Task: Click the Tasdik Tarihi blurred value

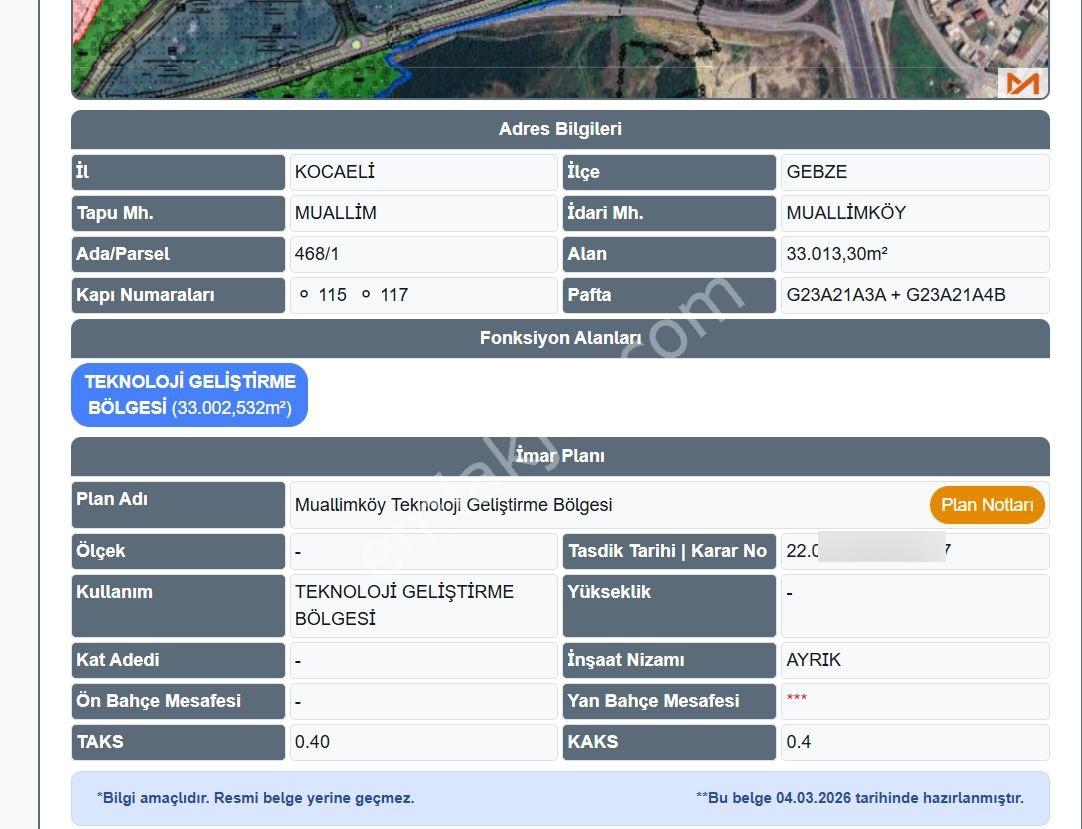Action: tap(915, 551)
